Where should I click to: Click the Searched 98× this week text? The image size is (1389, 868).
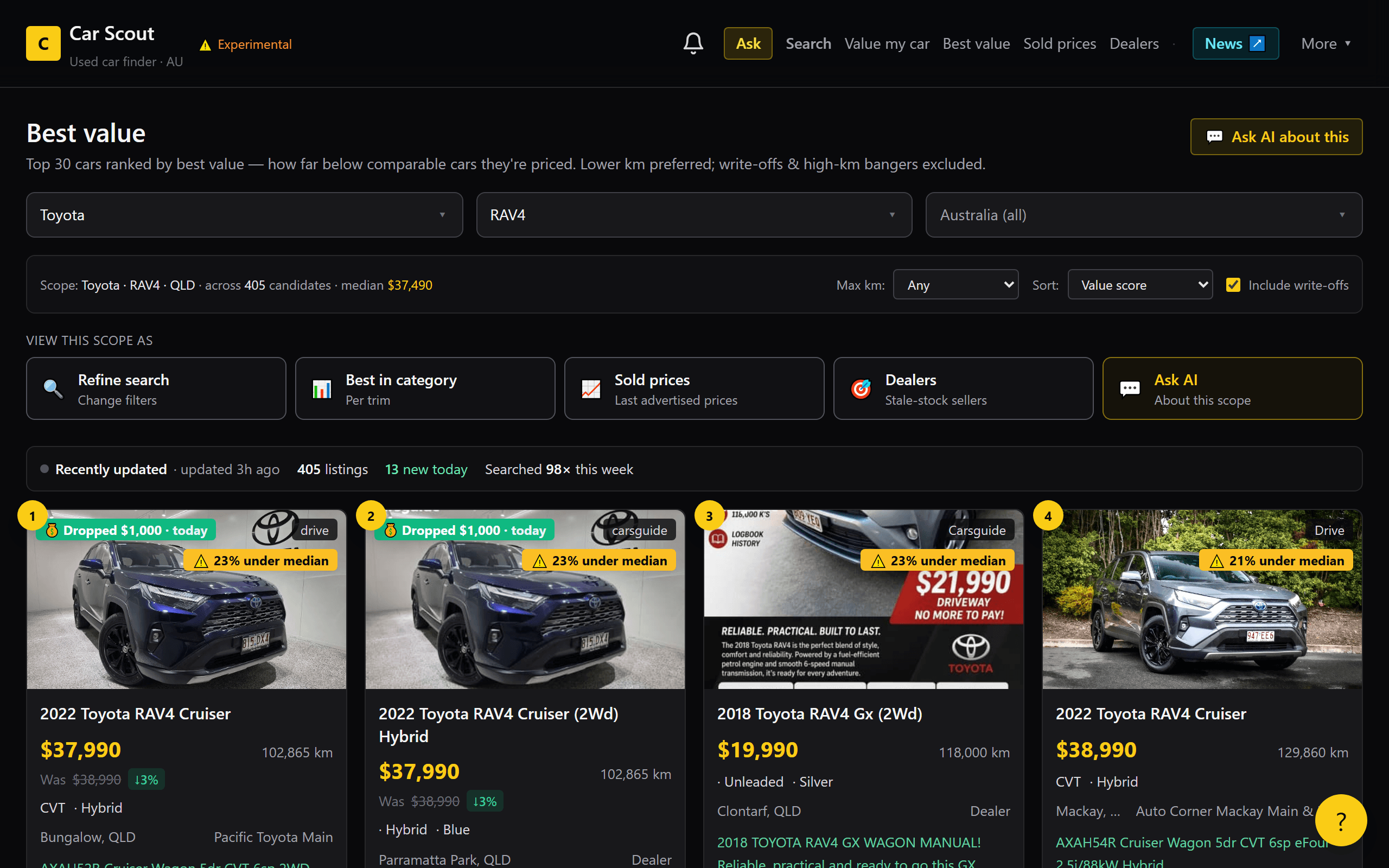(558, 469)
